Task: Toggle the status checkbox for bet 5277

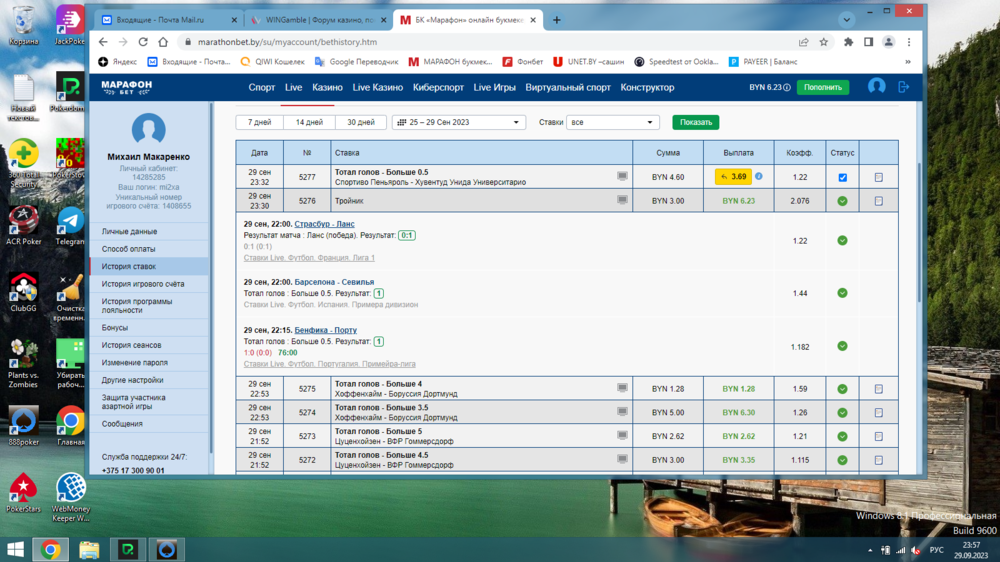Action: pyautogui.click(x=842, y=177)
